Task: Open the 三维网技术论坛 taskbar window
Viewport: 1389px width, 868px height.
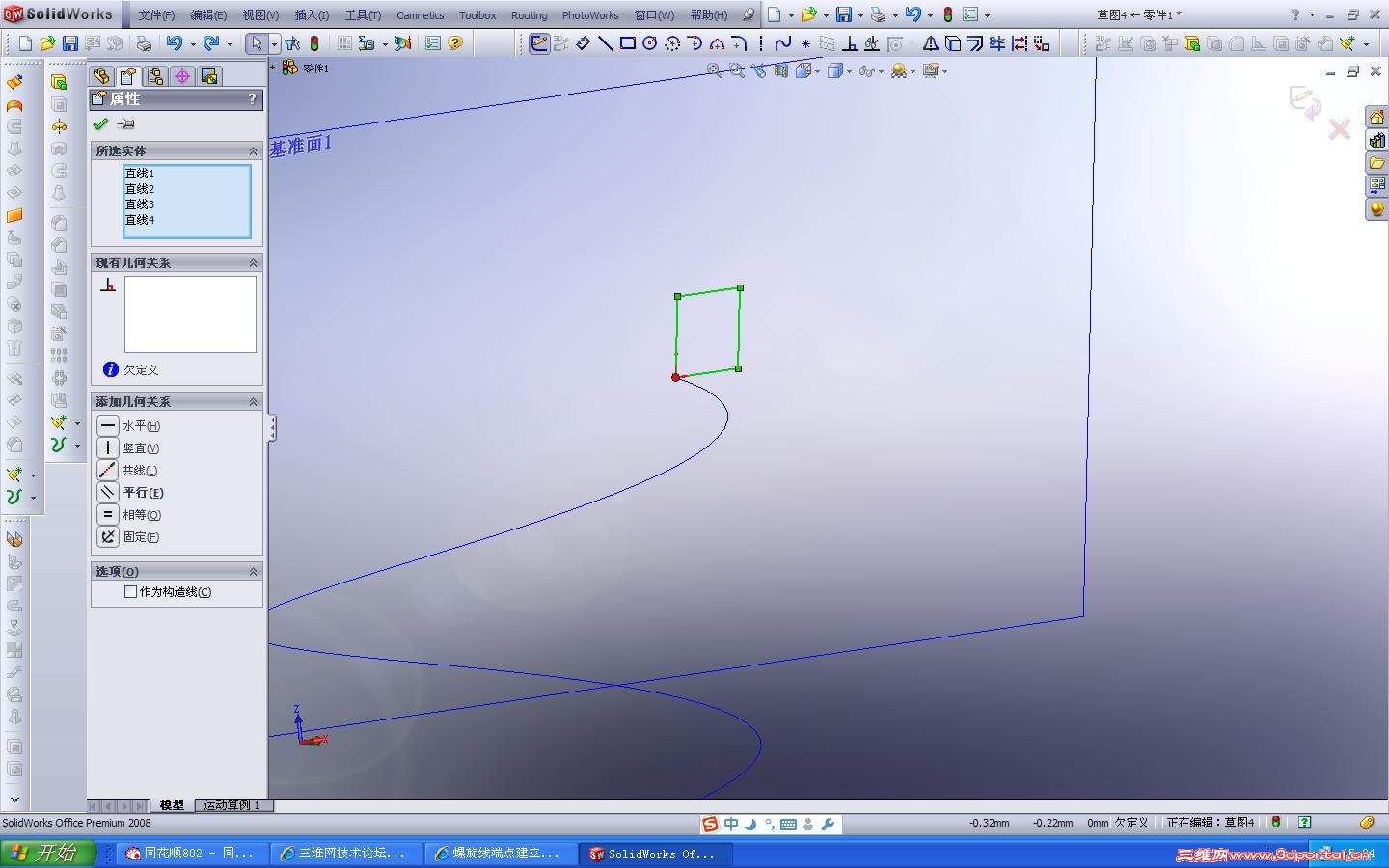Action: [346, 854]
